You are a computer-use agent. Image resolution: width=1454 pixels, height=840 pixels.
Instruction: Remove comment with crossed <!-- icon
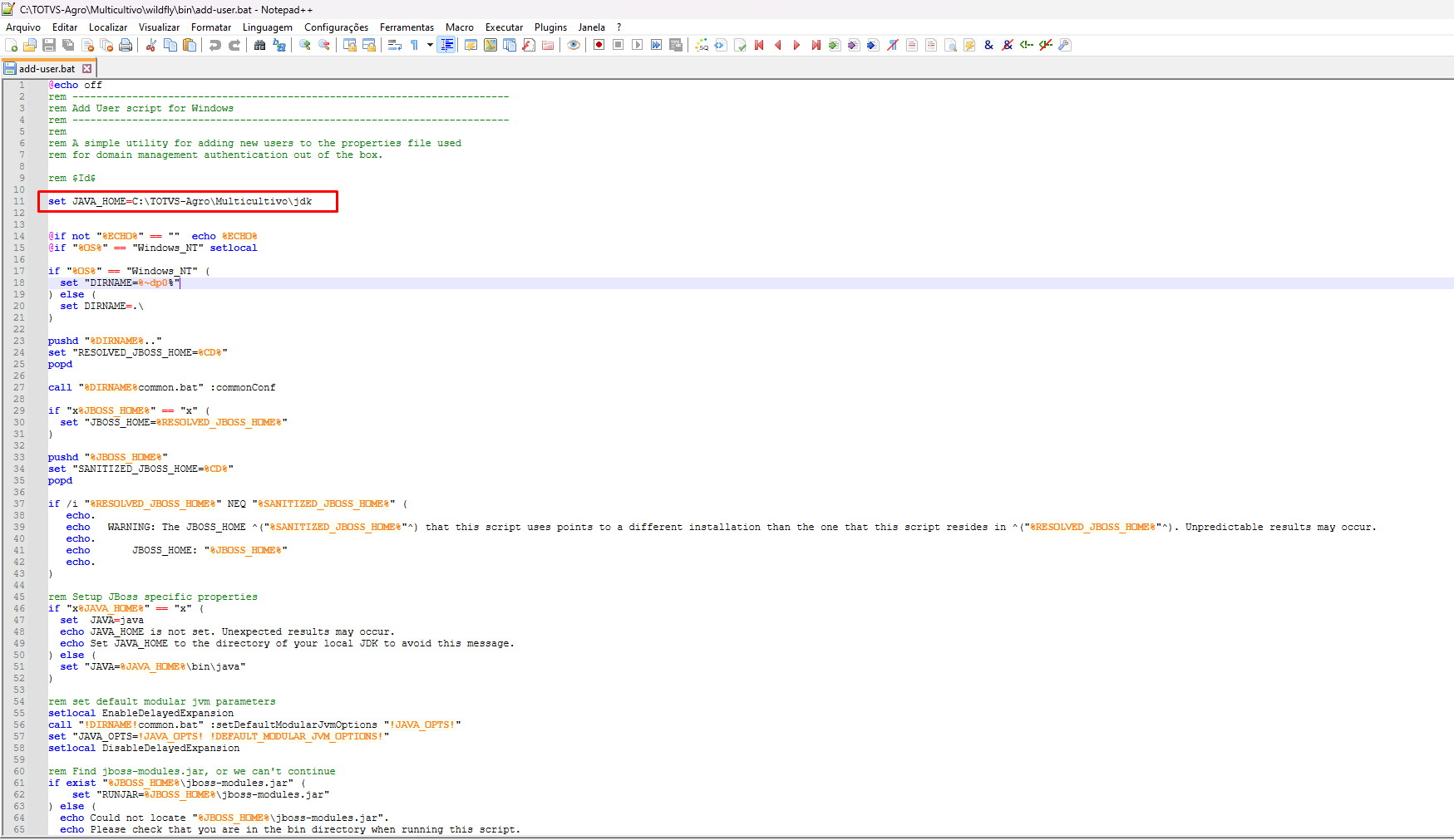pos(1046,45)
